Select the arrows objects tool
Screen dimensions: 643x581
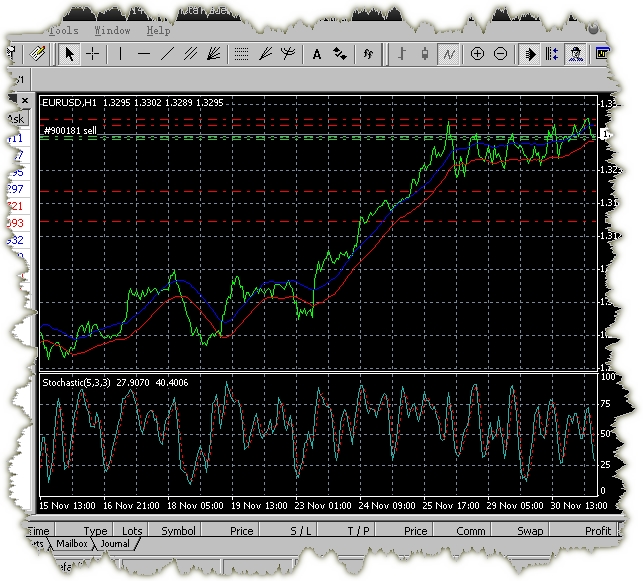(340, 54)
